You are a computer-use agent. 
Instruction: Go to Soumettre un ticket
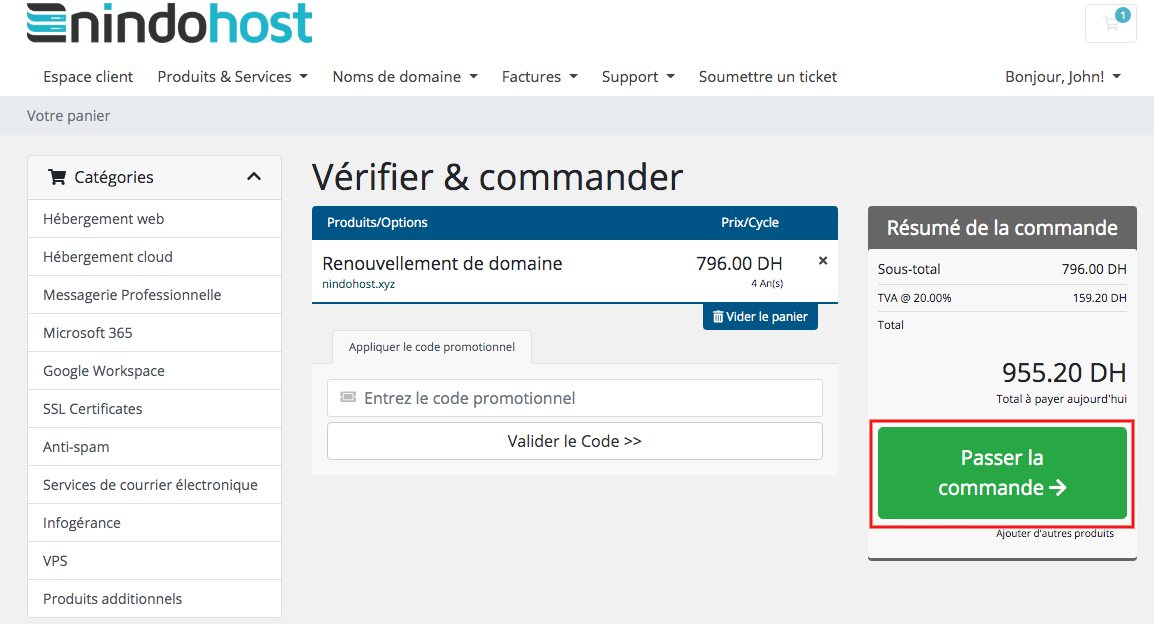(x=768, y=77)
